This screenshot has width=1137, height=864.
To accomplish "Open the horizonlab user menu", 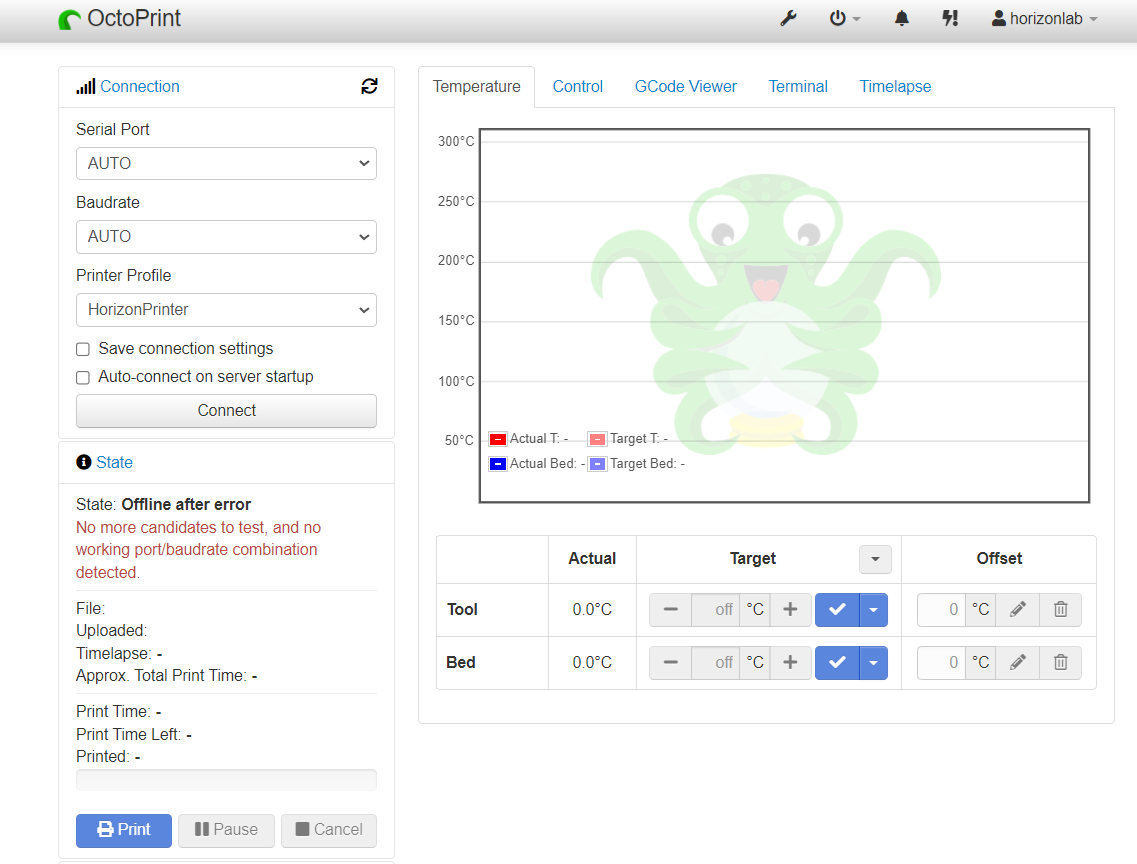I will pos(1044,18).
